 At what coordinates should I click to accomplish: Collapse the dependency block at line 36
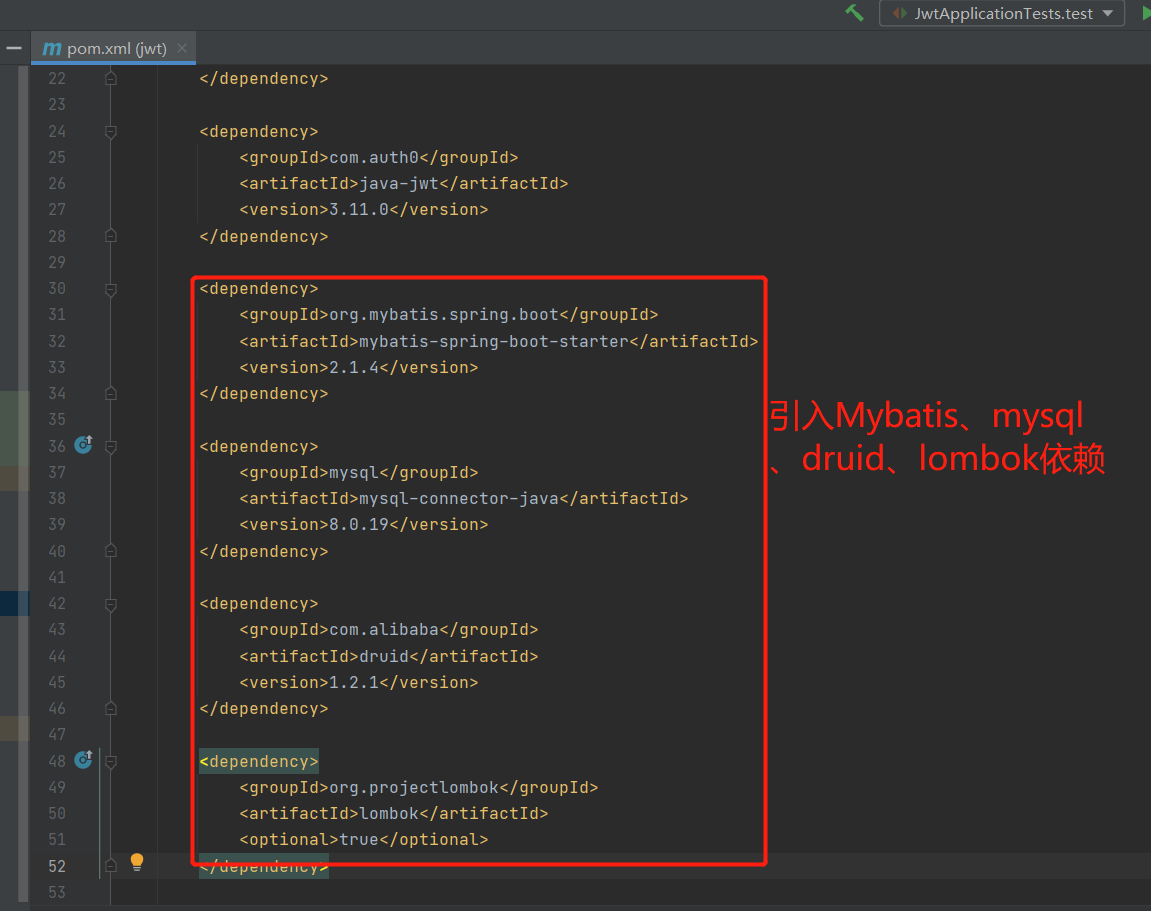click(x=111, y=447)
